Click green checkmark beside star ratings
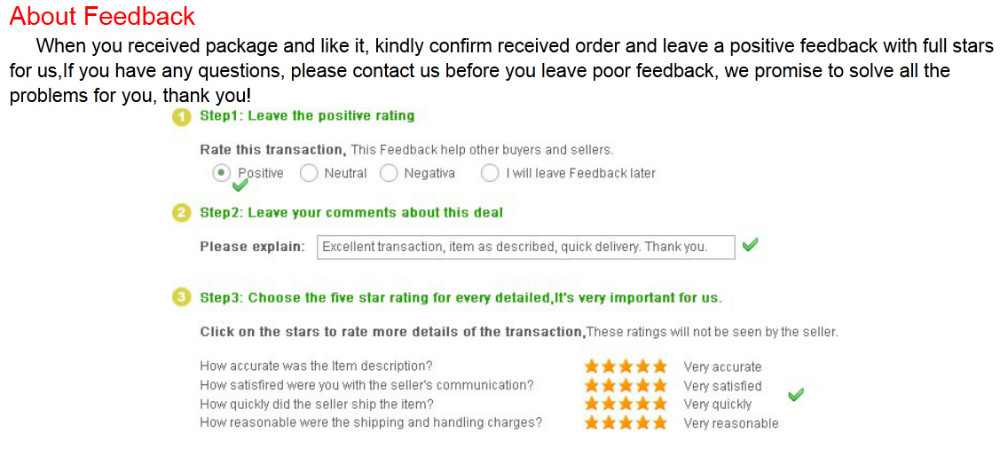The width and height of the screenshot is (1000, 449). click(796, 395)
